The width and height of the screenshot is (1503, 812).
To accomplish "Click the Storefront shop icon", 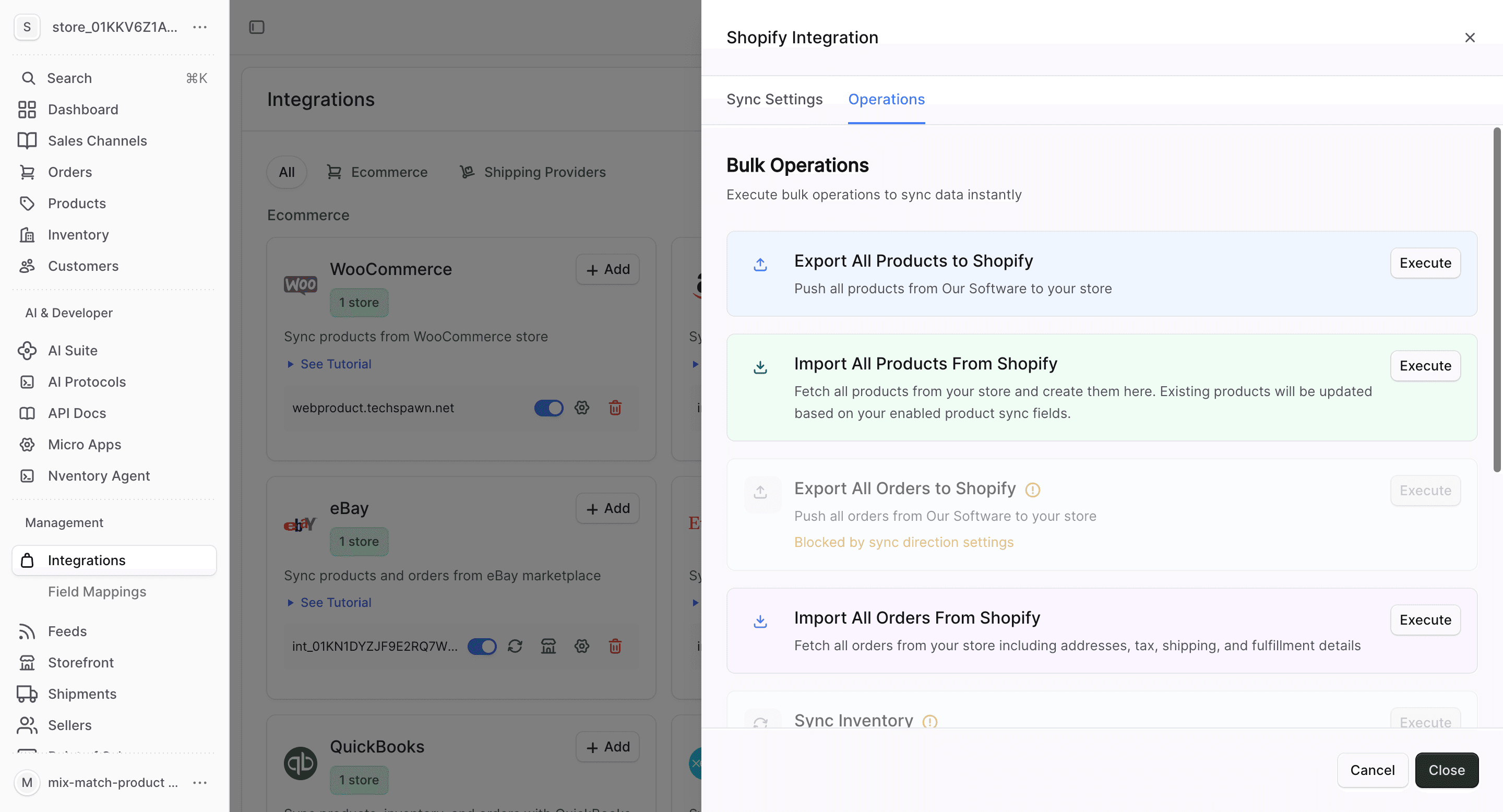I will pyautogui.click(x=27, y=663).
